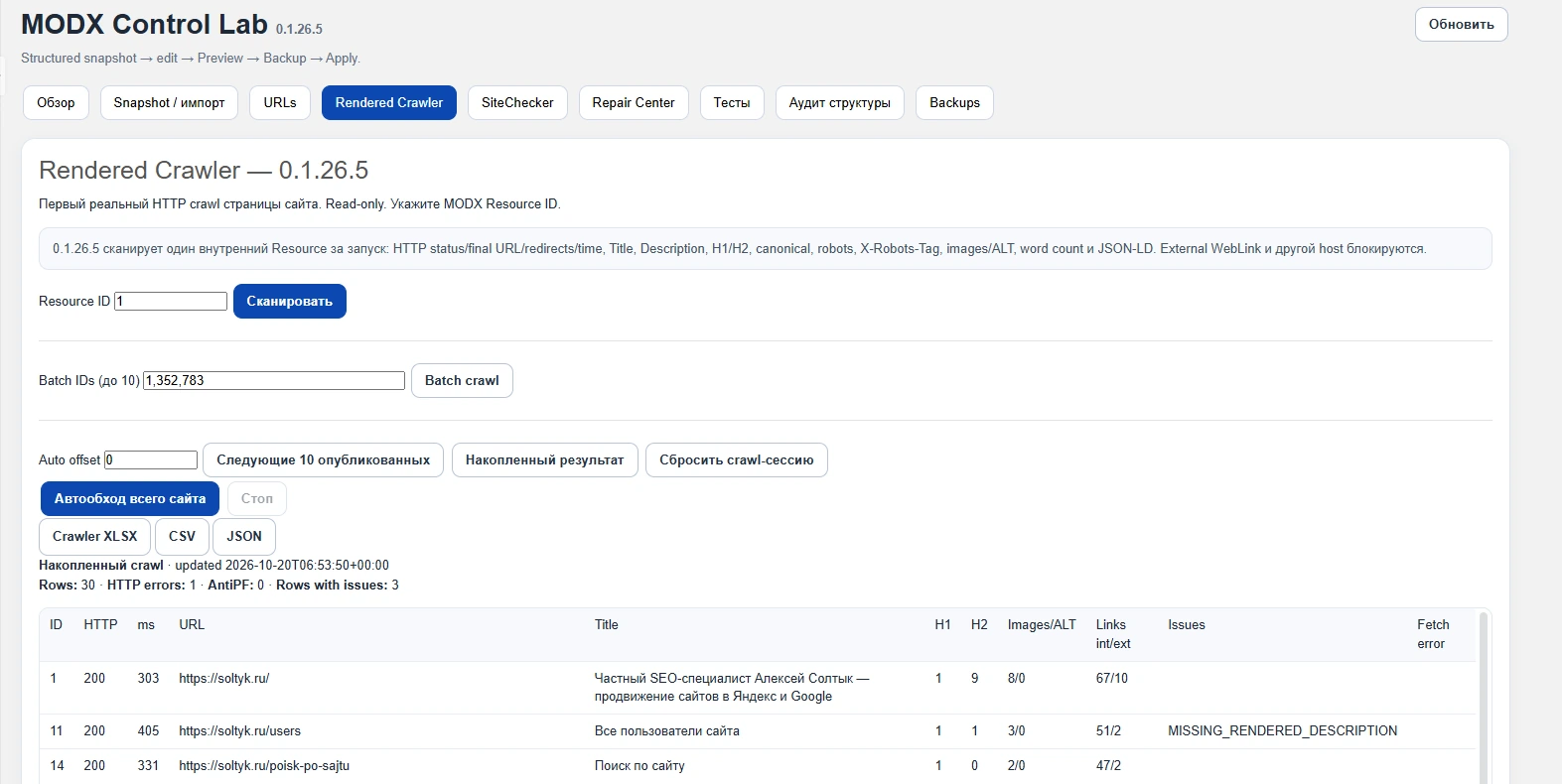Viewport: 1562px width, 784px height.
Task: Click the Issues column header
Action: (1187, 624)
